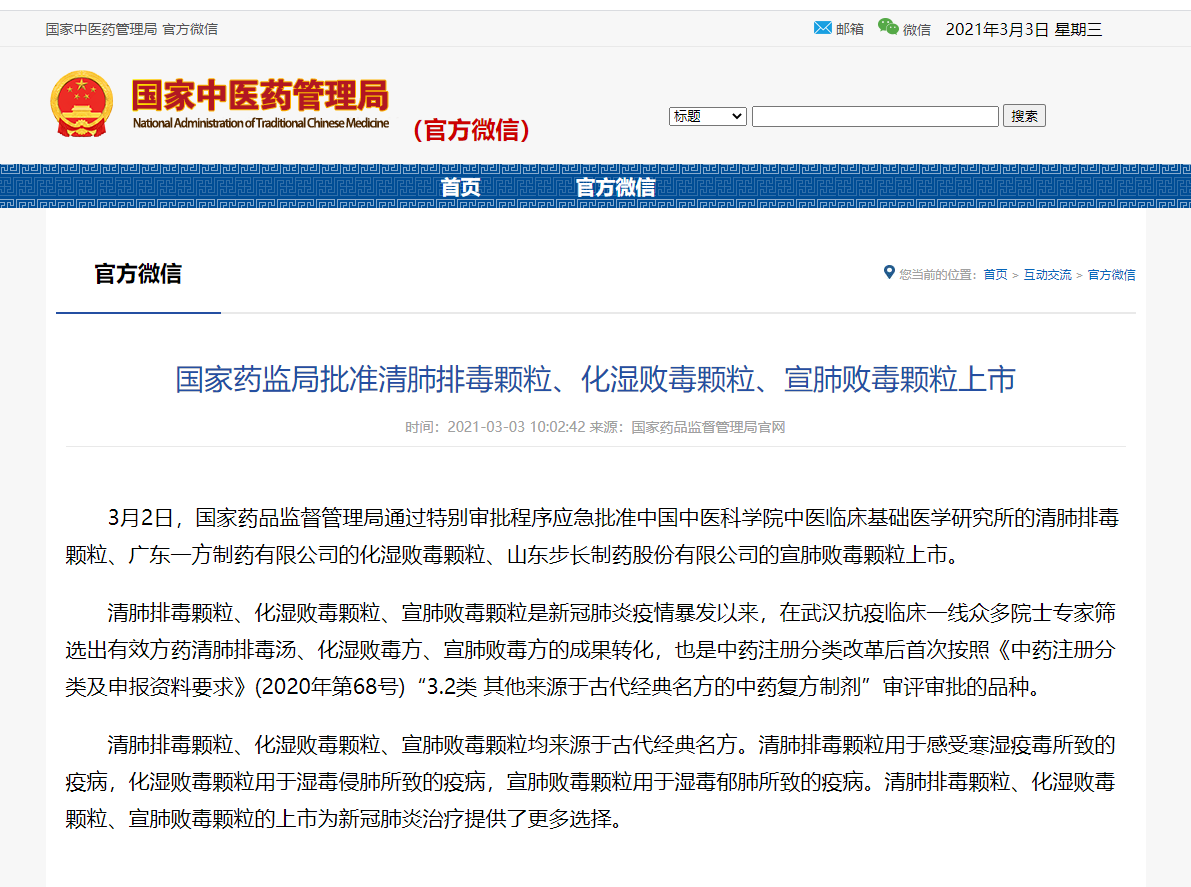Open the 微信 text link in top bar
Image resolution: width=1191 pixels, height=887 pixels.
click(x=917, y=29)
